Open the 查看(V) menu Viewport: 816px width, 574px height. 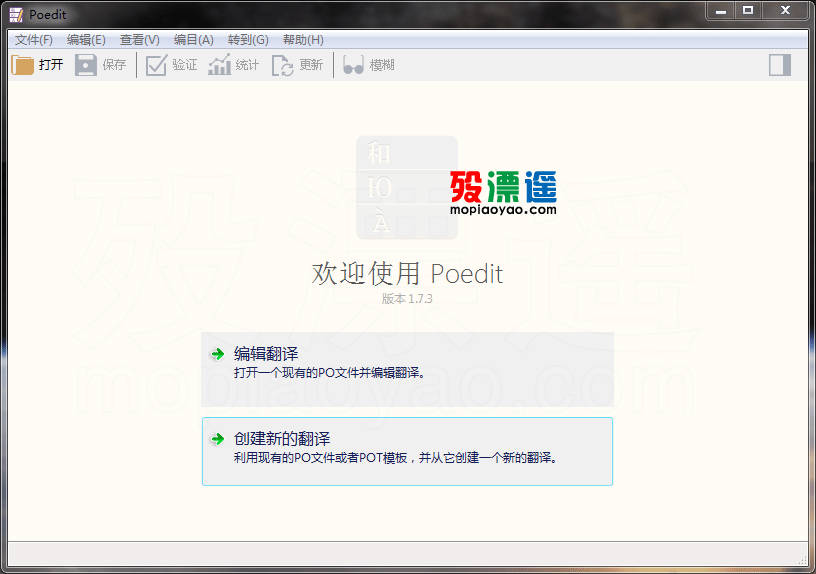coord(139,40)
